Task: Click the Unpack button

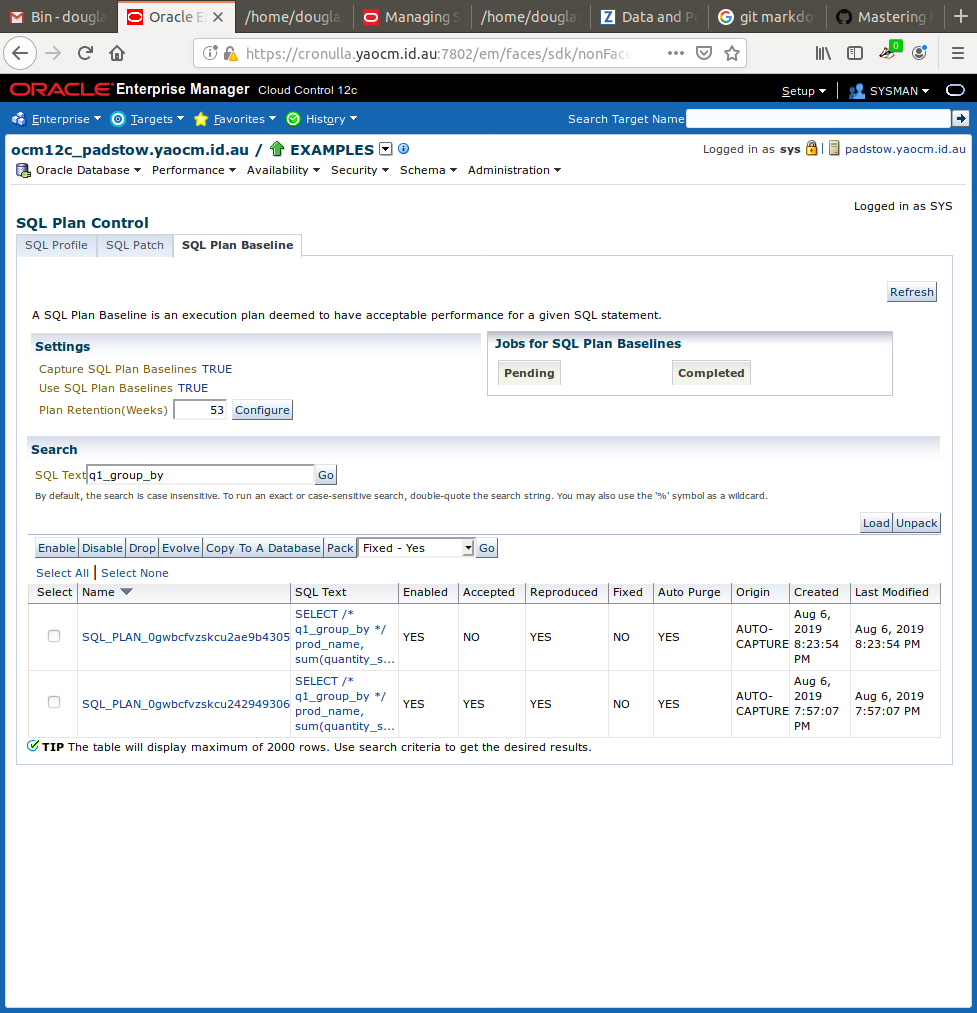Action: pyautogui.click(x=916, y=523)
